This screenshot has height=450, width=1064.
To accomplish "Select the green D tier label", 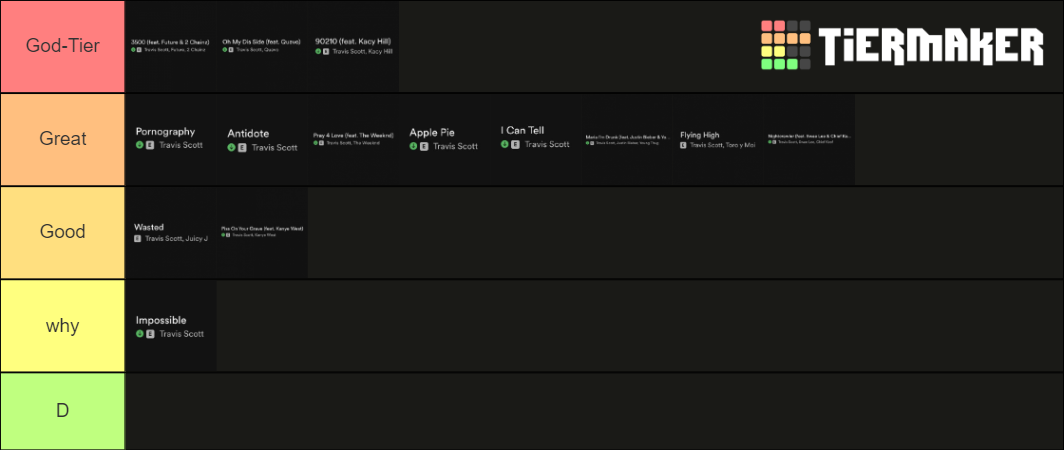I will 62,411.
